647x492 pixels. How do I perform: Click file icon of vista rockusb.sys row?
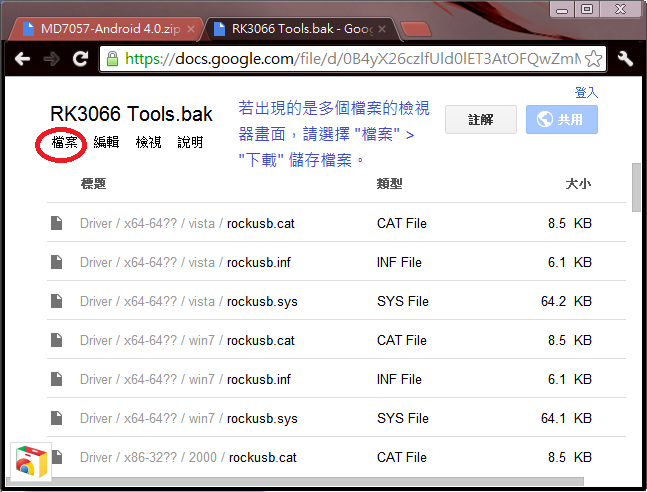(x=57, y=301)
